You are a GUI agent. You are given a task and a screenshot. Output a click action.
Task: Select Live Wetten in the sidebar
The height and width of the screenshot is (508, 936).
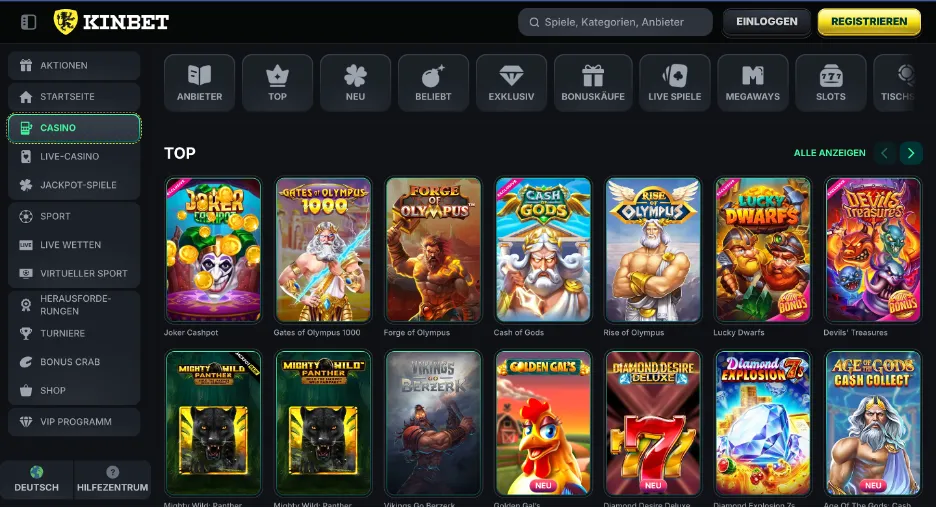[74, 245]
